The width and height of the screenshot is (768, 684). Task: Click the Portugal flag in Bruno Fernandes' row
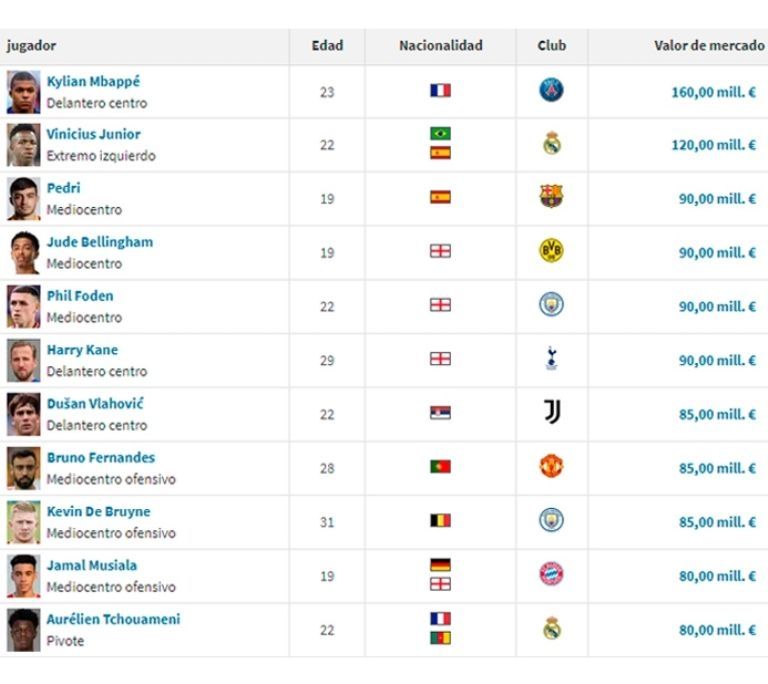[440, 467]
